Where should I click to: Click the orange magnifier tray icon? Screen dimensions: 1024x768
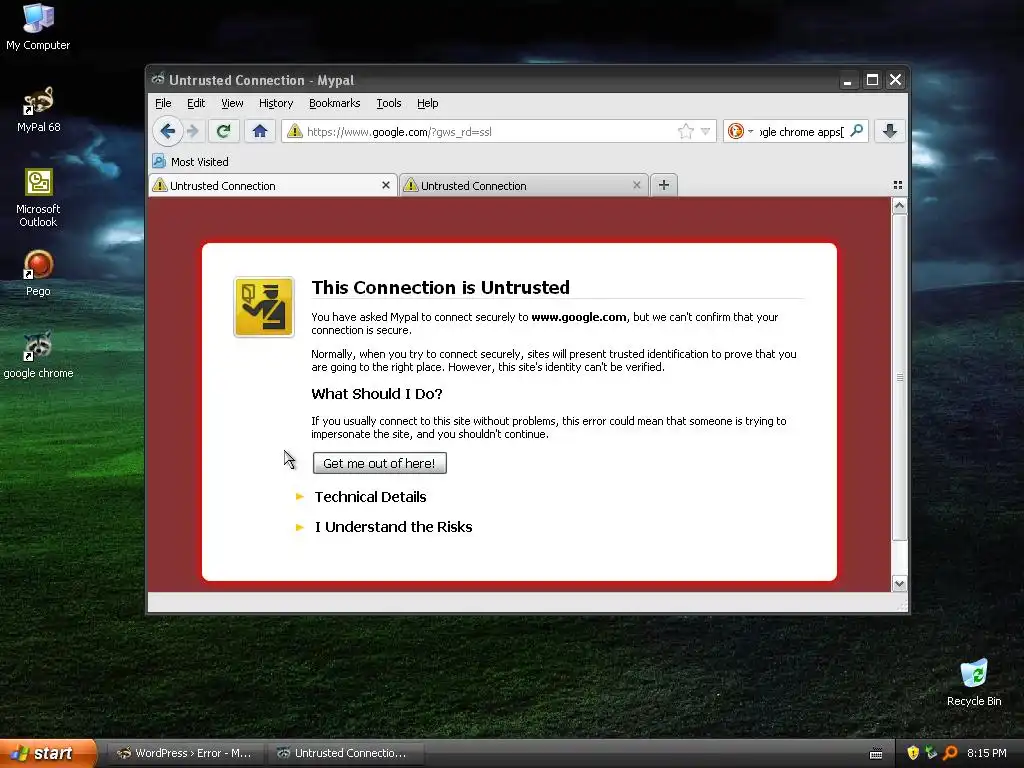pos(950,753)
